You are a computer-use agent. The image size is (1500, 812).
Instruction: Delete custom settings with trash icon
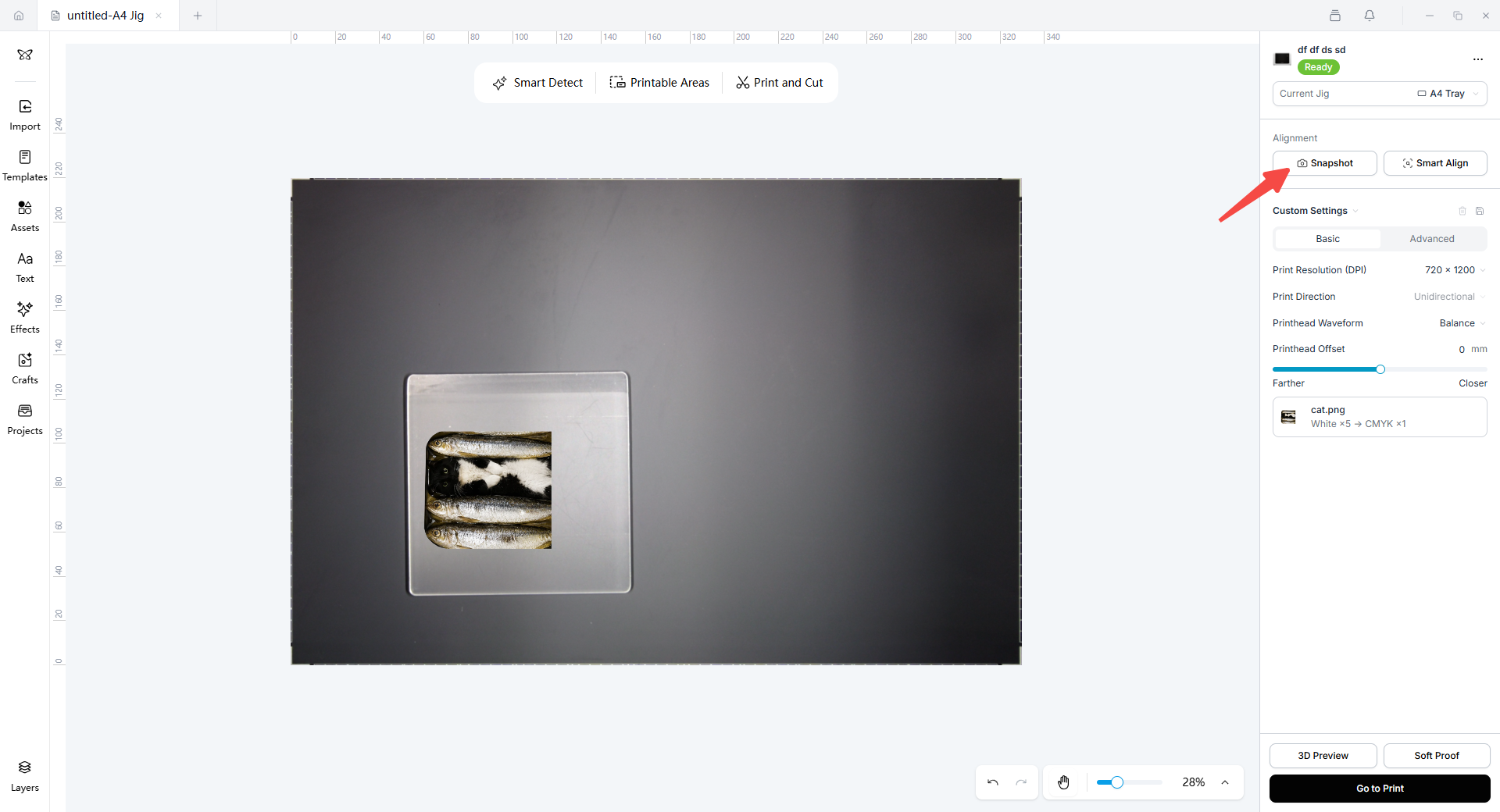tap(1462, 211)
